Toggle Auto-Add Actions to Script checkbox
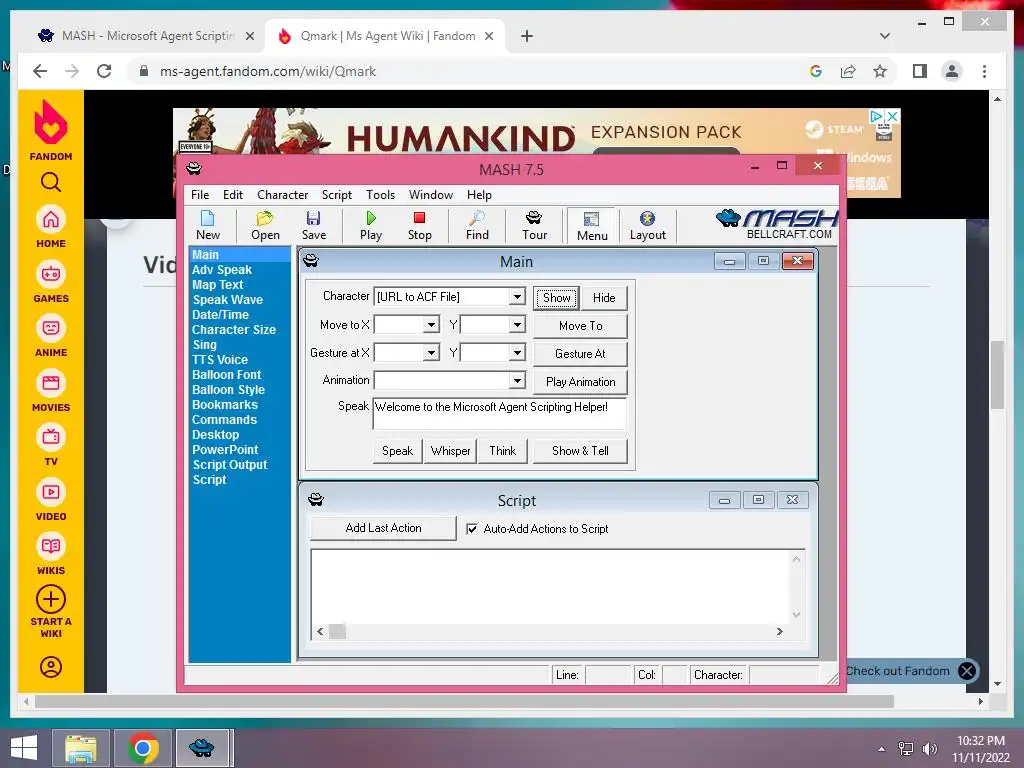 tap(472, 529)
